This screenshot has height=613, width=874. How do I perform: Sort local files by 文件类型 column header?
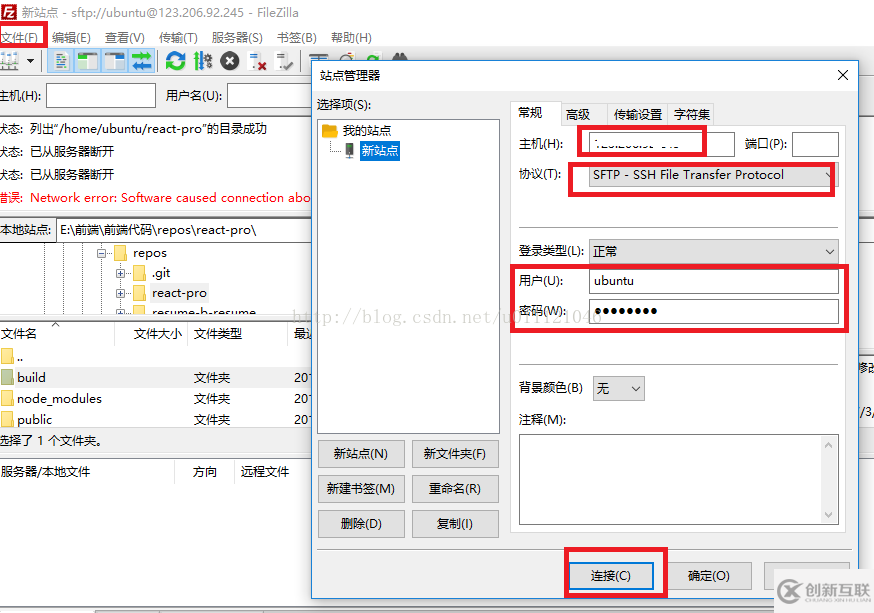(238, 334)
